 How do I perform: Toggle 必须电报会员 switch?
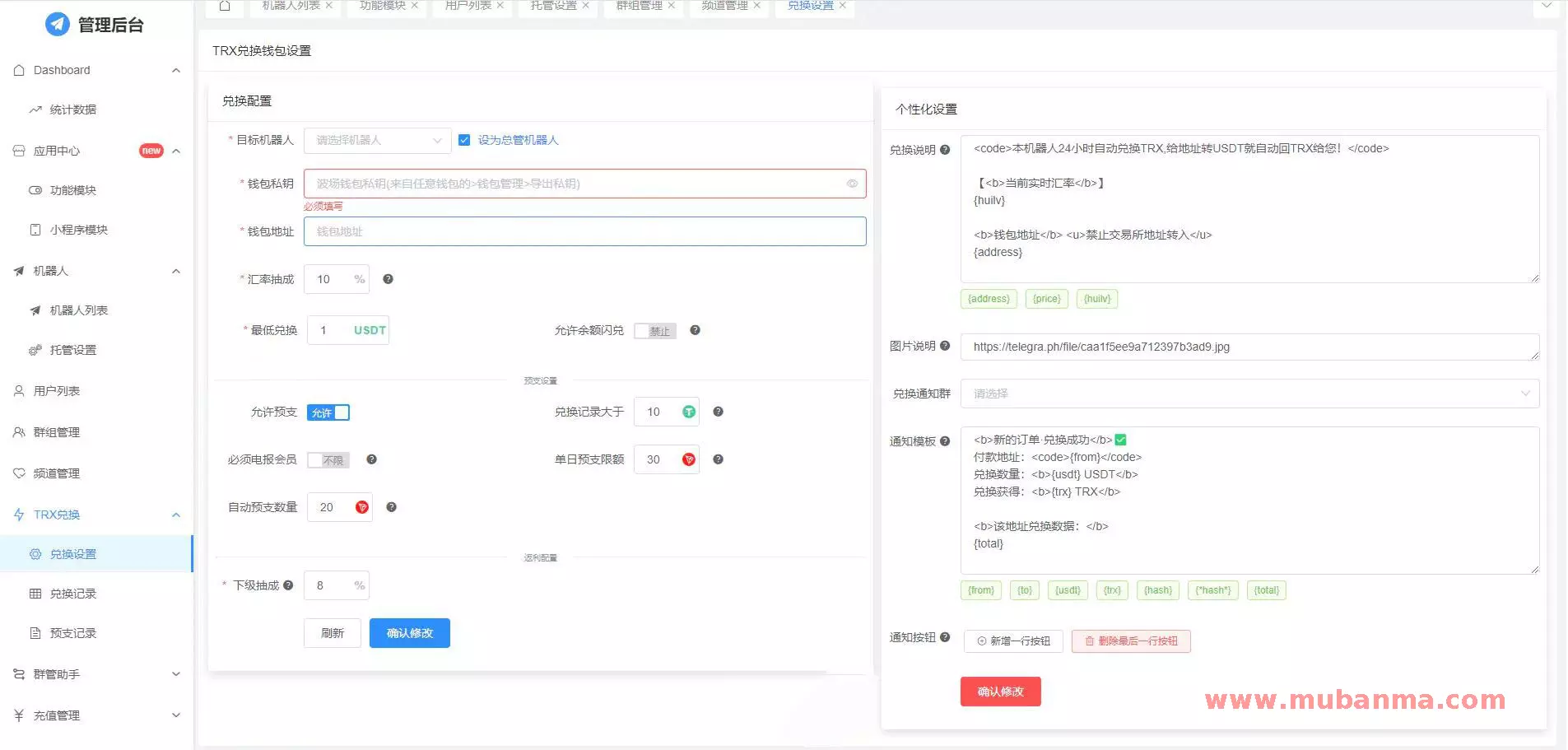[328, 460]
